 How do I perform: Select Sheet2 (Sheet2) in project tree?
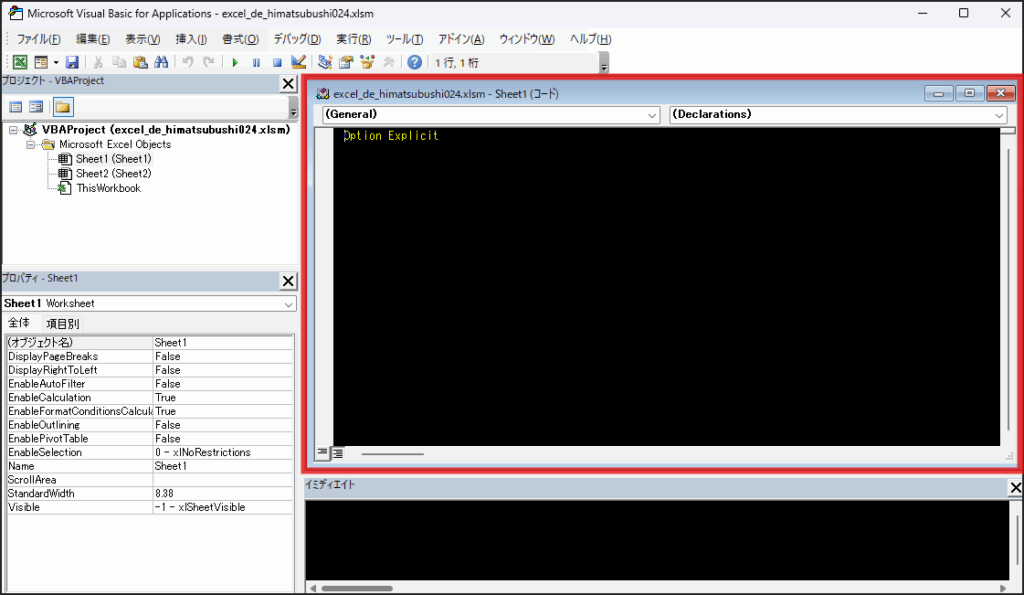(x=113, y=173)
